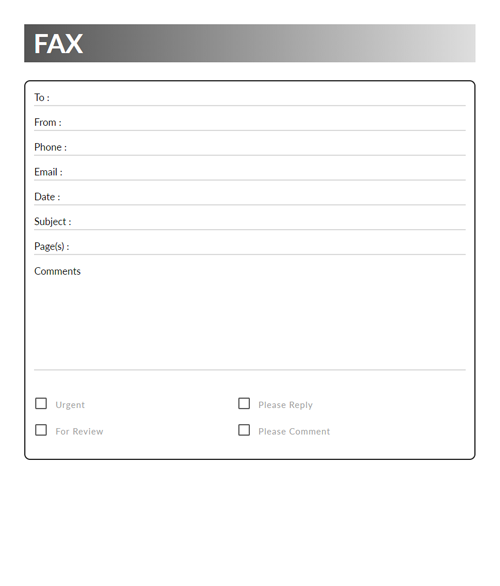Click the gray gradient header banner
The height and width of the screenshot is (586, 500).
250,43
